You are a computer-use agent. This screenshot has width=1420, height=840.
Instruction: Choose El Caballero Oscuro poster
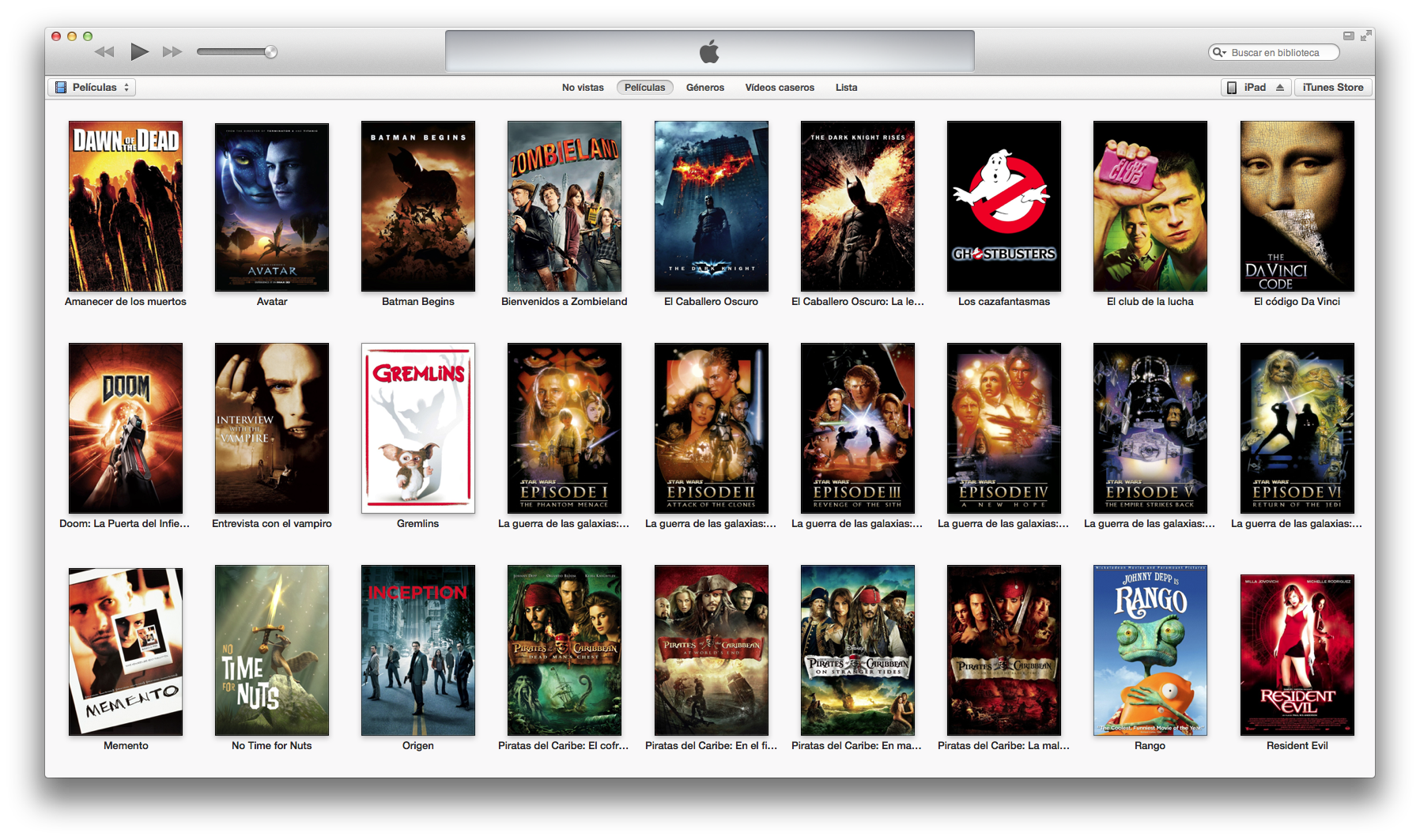(712, 206)
